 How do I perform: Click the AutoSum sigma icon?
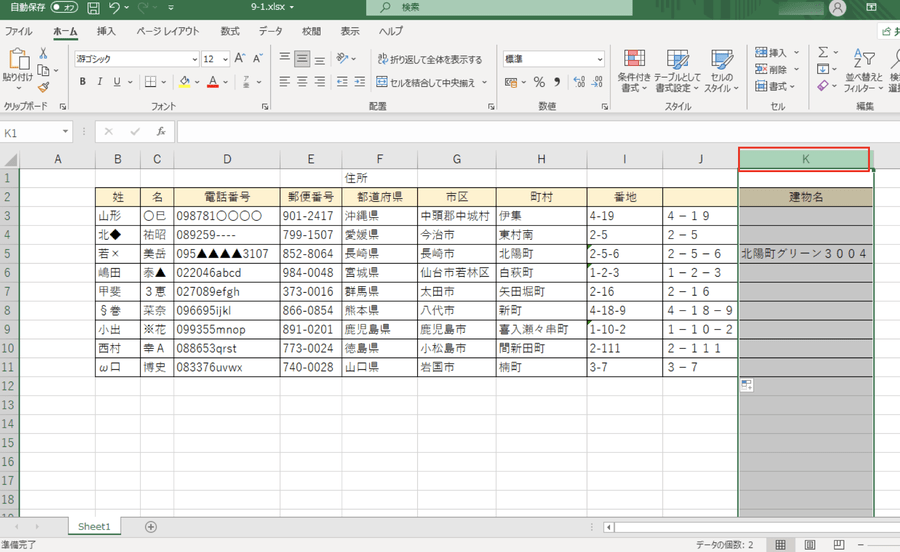click(x=823, y=52)
